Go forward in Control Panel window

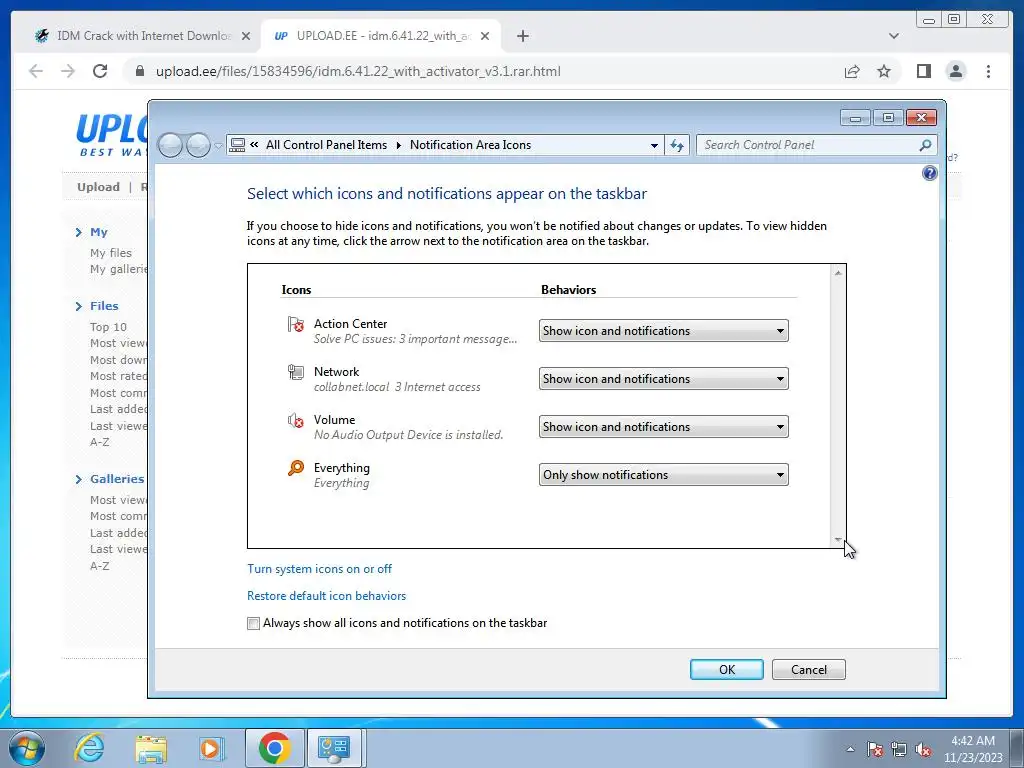(198, 145)
